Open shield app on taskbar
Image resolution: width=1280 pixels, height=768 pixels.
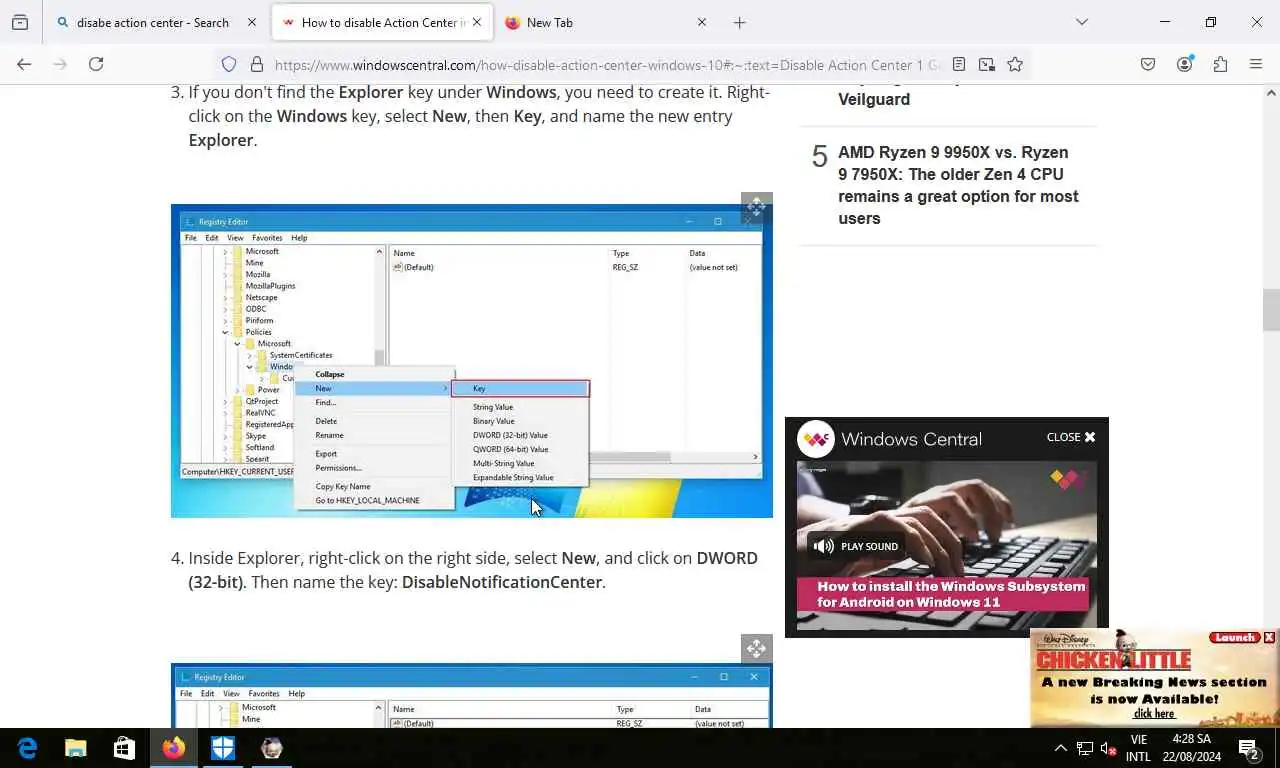(x=222, y=748)
